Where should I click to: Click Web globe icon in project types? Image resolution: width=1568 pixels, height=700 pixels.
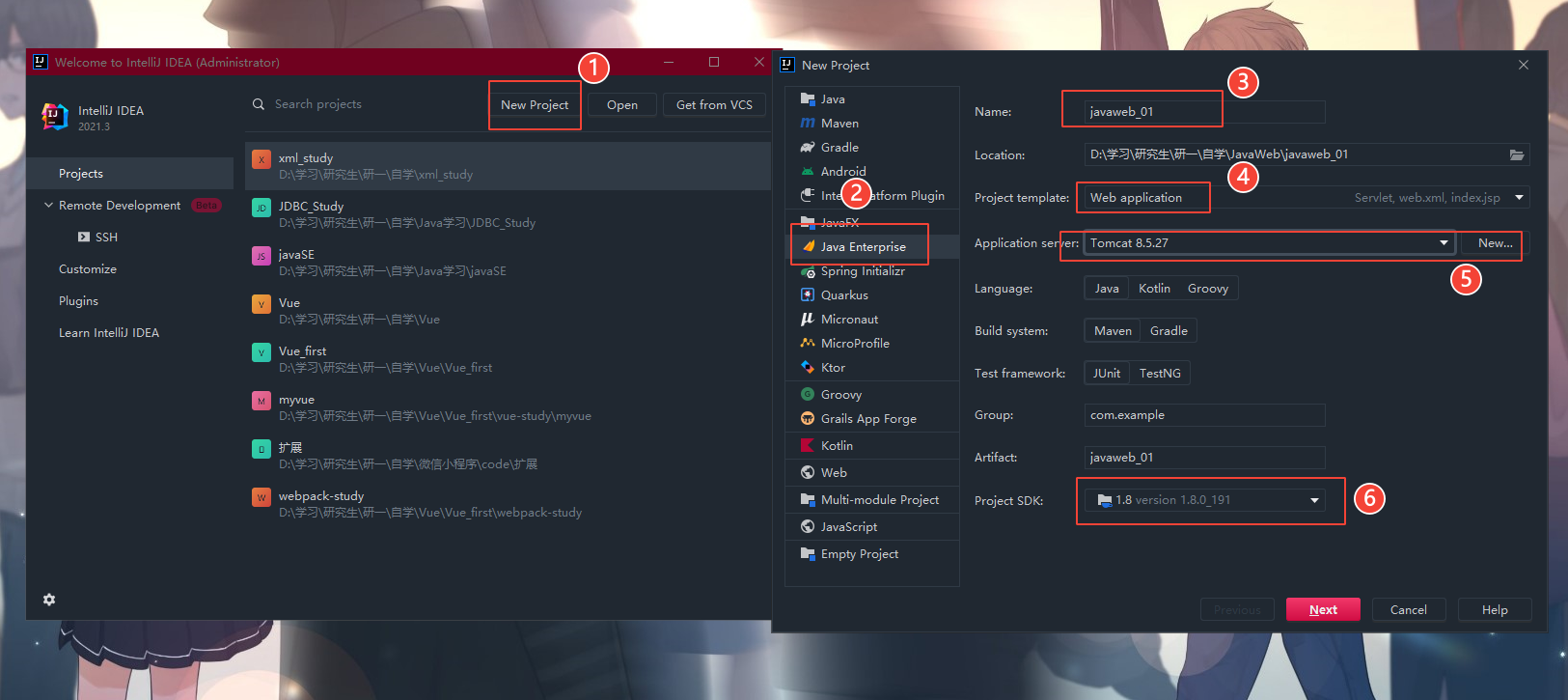click(808, 473)
